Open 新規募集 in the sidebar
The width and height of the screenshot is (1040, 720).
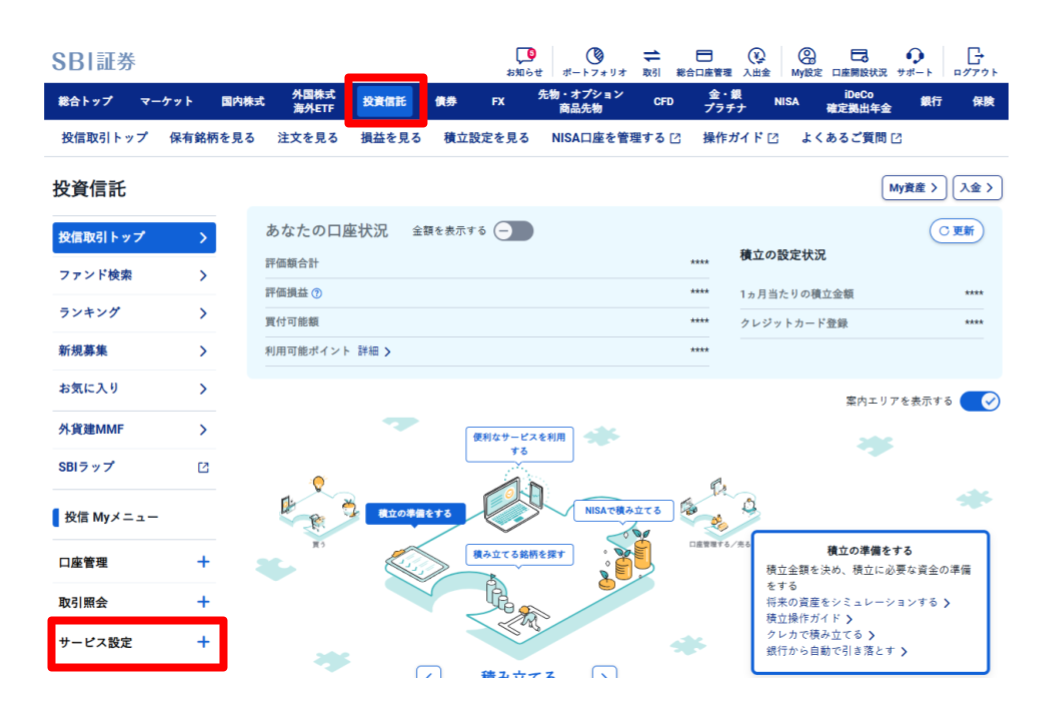click(134, 351)
